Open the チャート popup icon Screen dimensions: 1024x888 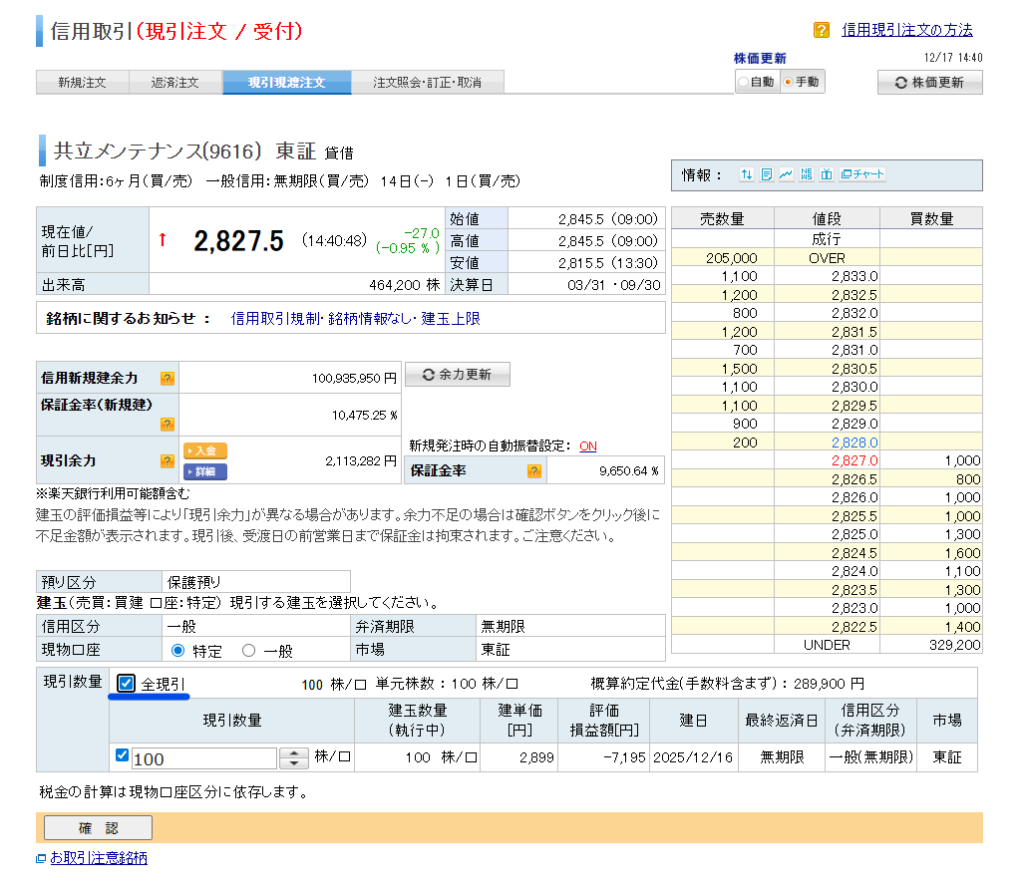(x=863, y=175)
